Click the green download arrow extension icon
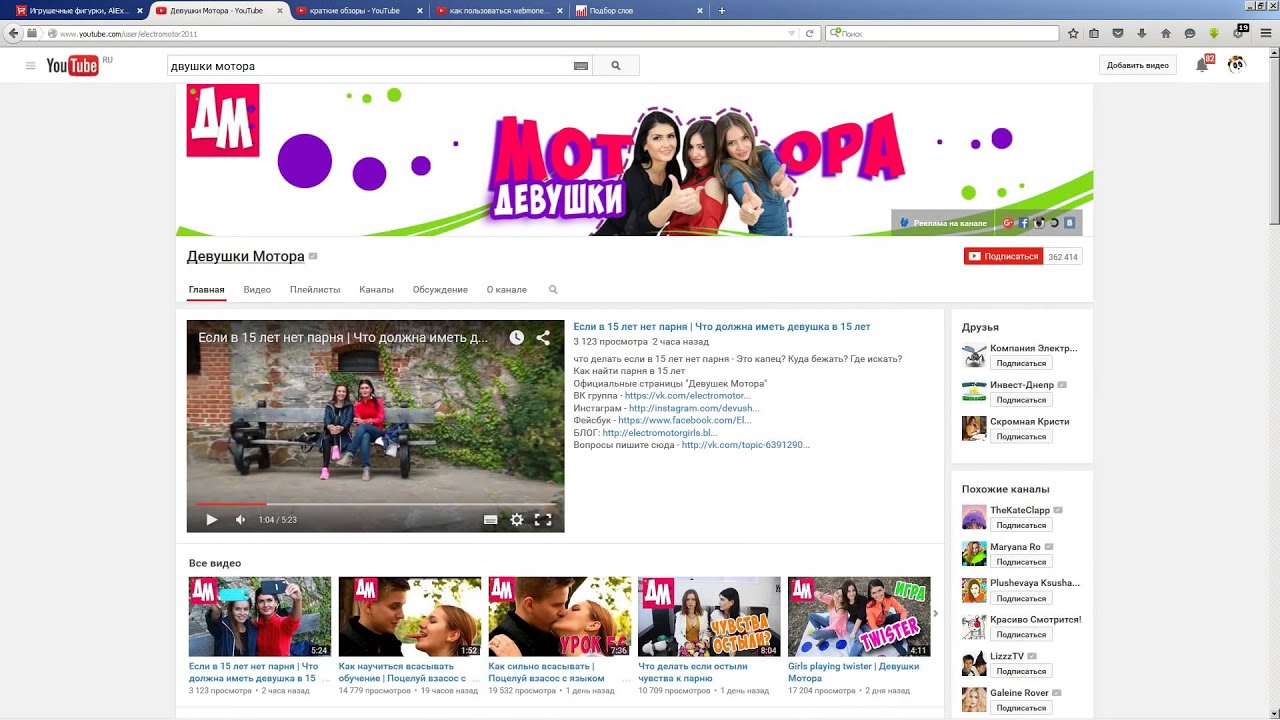Image resolution: width=1280 pixels, height=720 pixels. (1214, 33)
